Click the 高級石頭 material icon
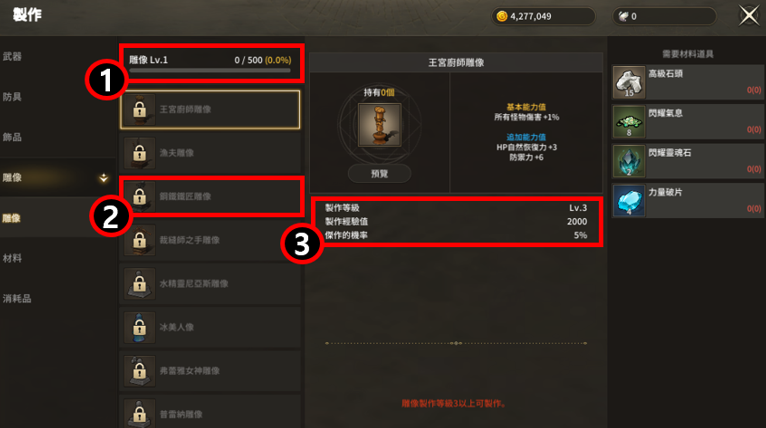This screenshot has height=428, width=766. pyautogui.click(x=629, y=83)
